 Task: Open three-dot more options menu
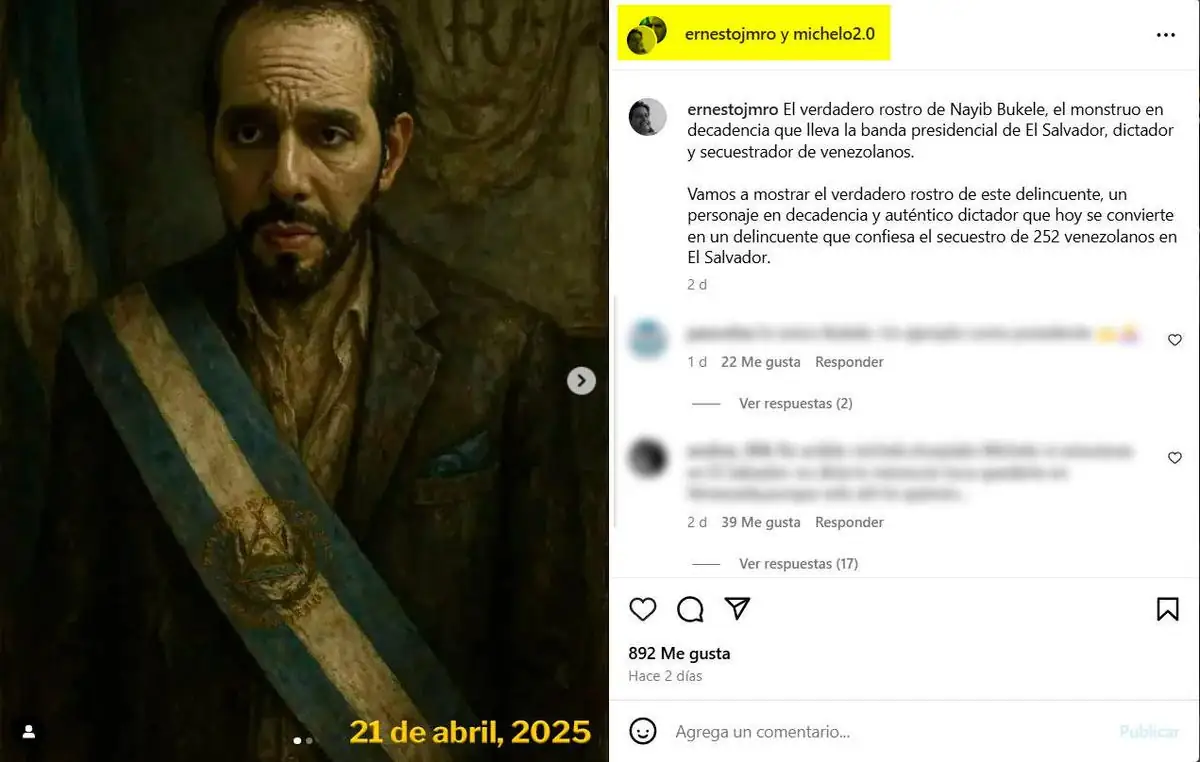coord(1165,35)
